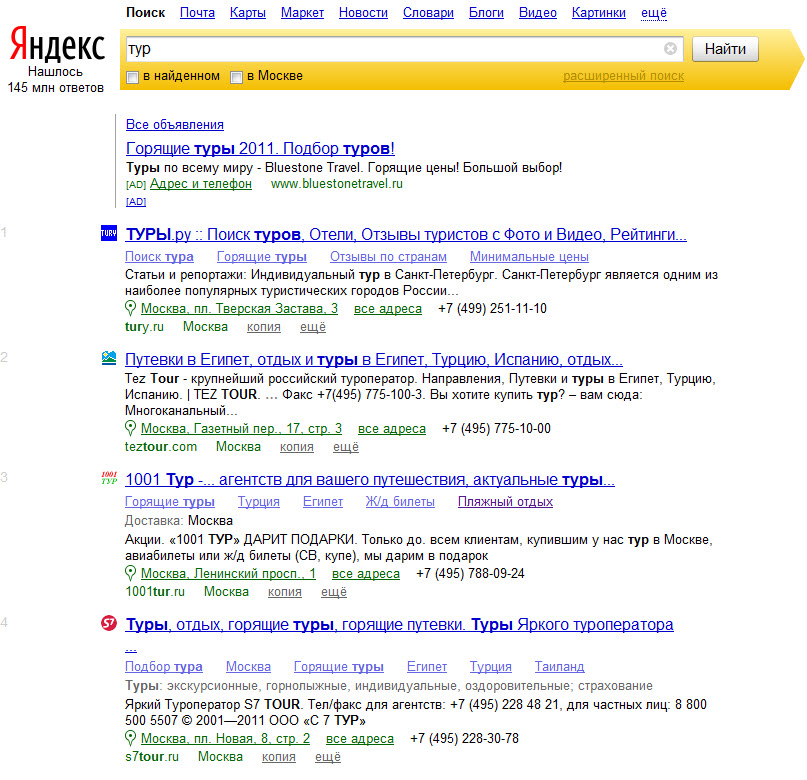
Task: Click the teztour.com green URL text
Action: pyautogui.click(x=161, y=447)
